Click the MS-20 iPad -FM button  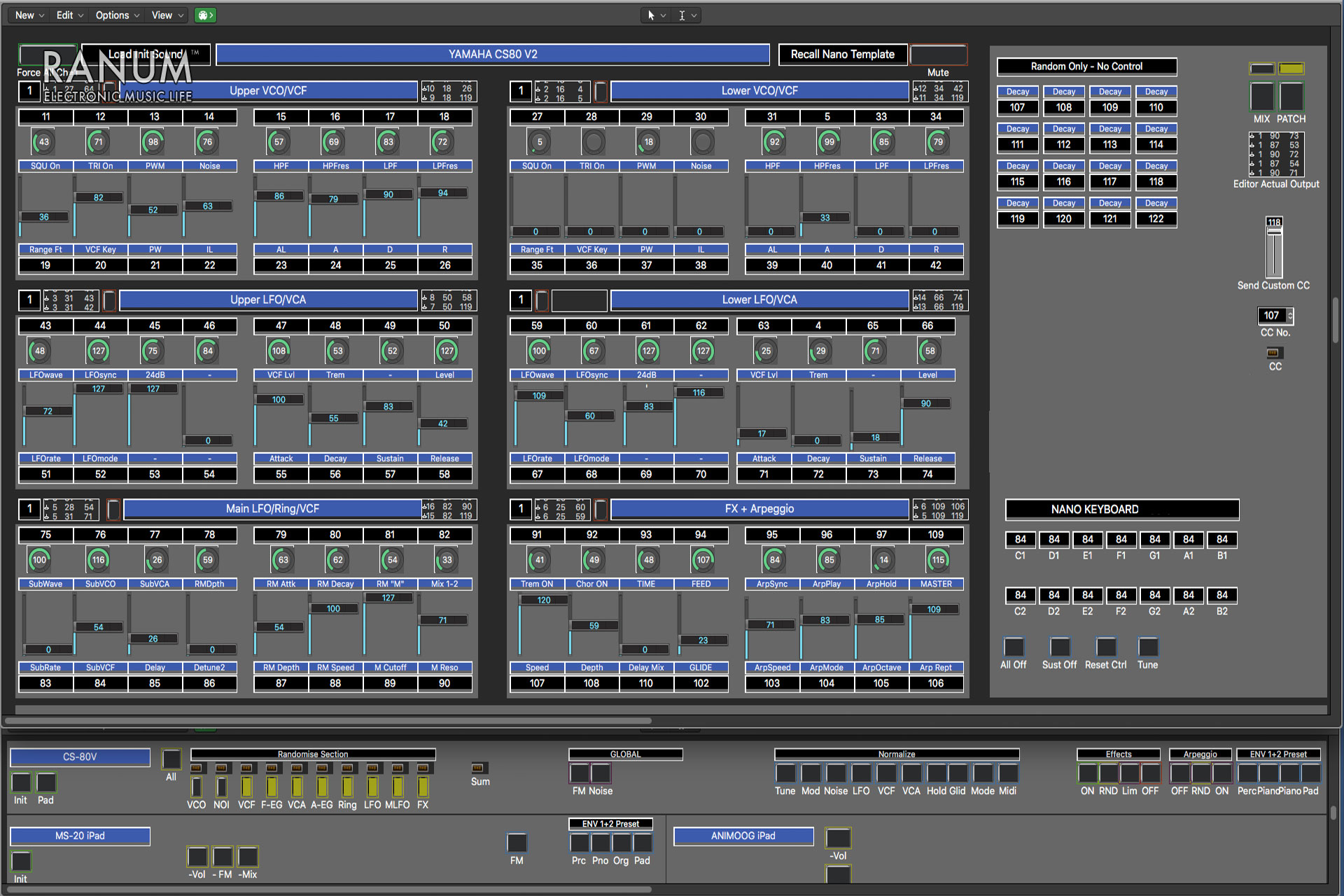pos(223,857)
